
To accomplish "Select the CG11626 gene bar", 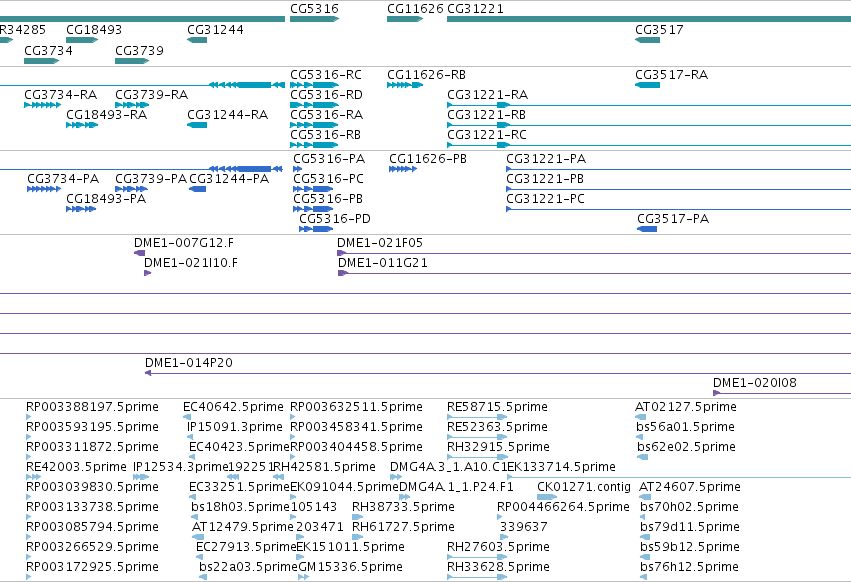I will tap(405, 19).
